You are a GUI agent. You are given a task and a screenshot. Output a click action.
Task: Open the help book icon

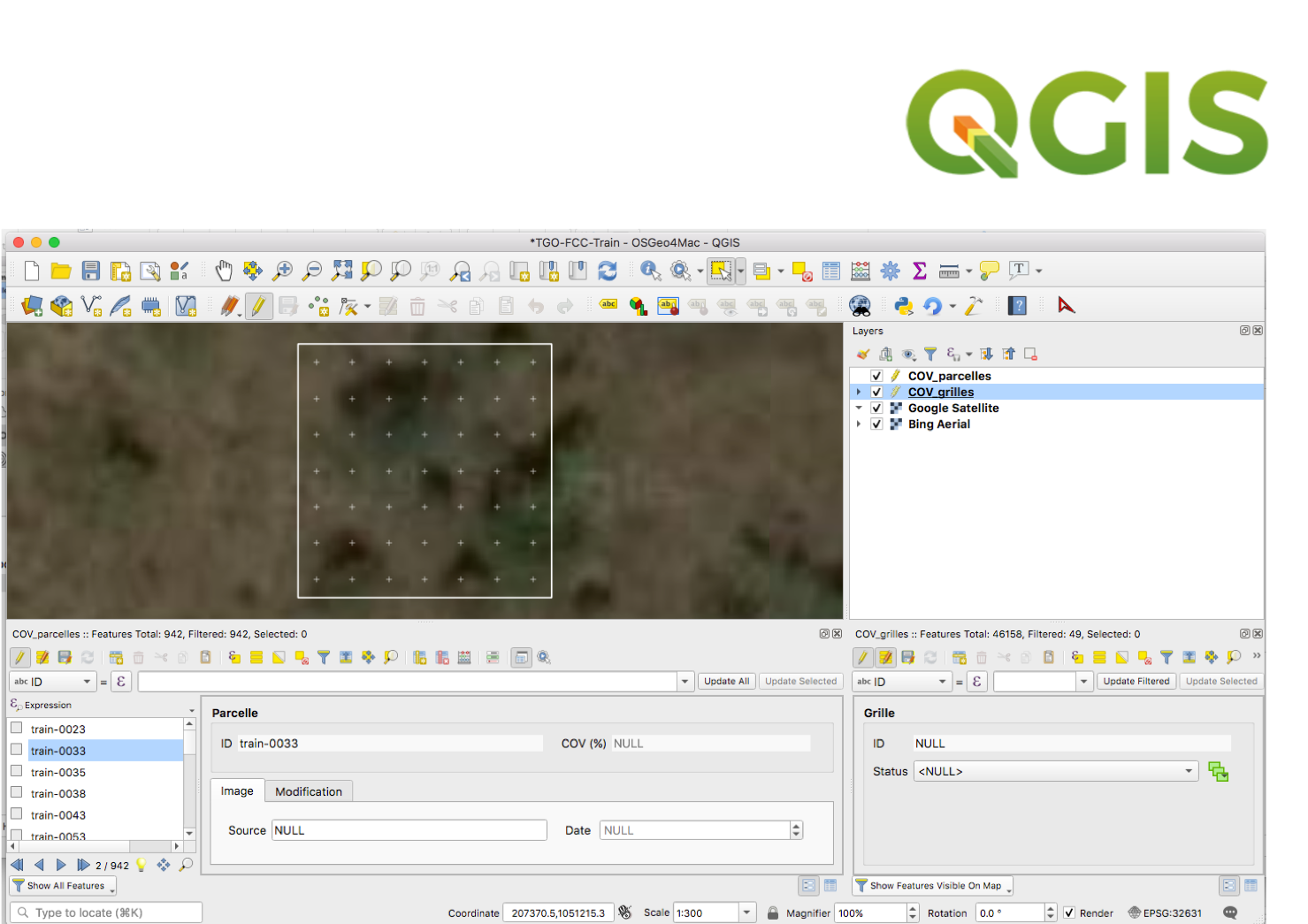[1018, 306]
